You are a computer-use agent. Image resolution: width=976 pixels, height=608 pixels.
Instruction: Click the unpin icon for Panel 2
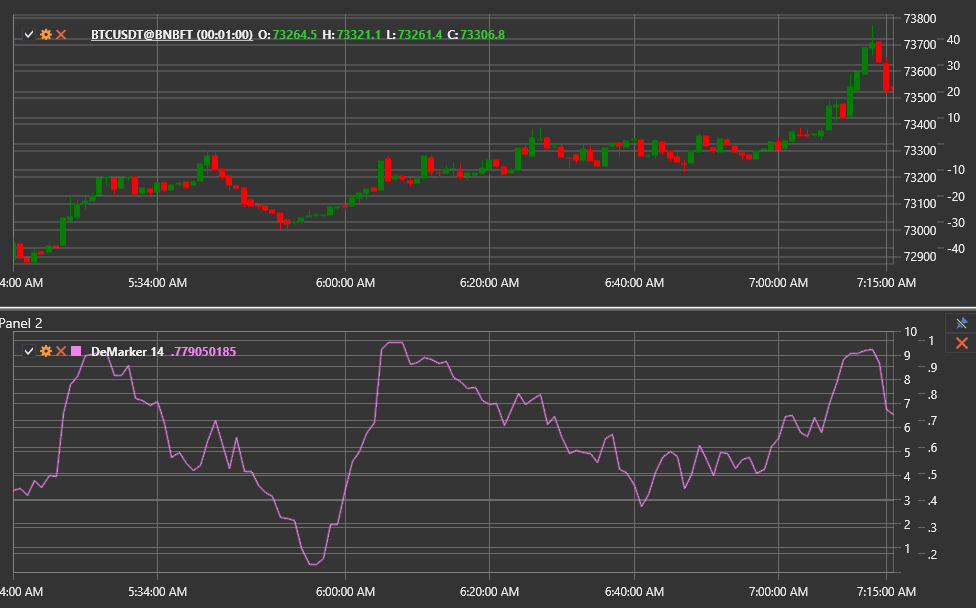(961, 323)
